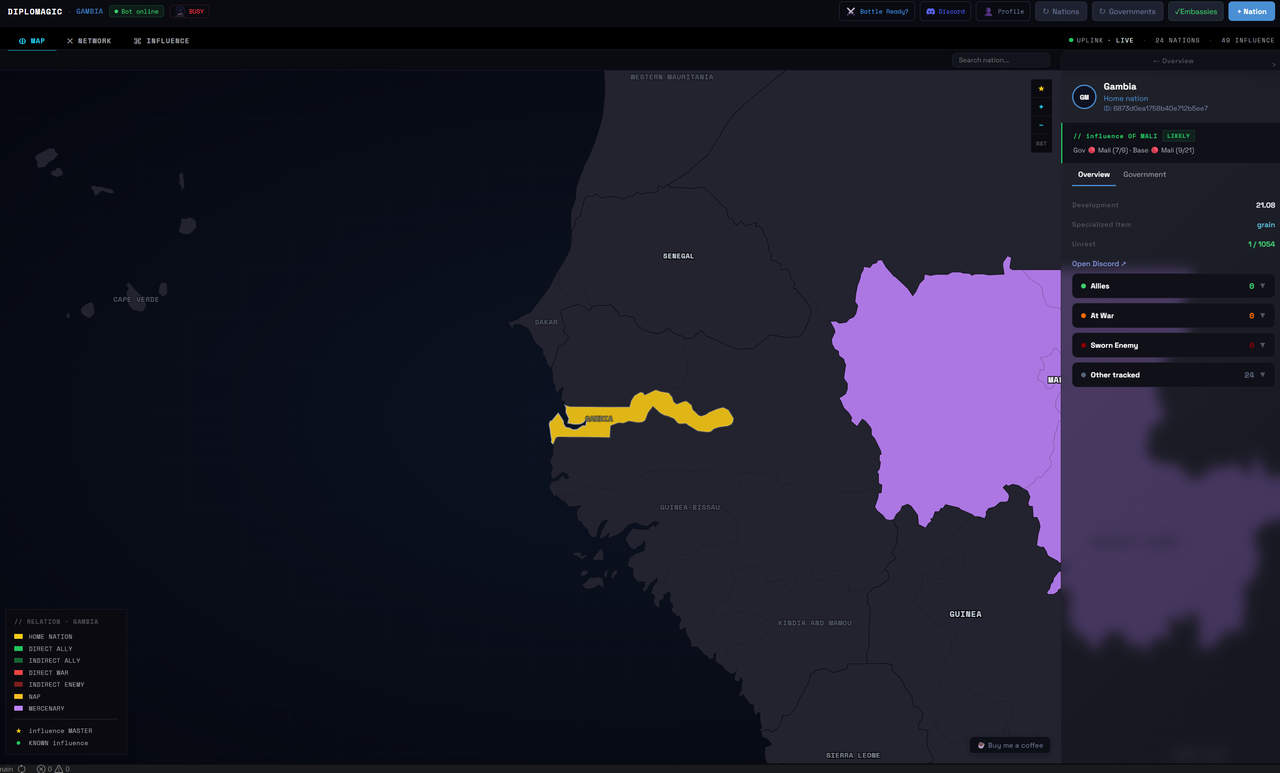The height and width of the screenshot is (773, 1280).
Task: Zoom in with the cyan plus map control
Action: click(1041, 107)
